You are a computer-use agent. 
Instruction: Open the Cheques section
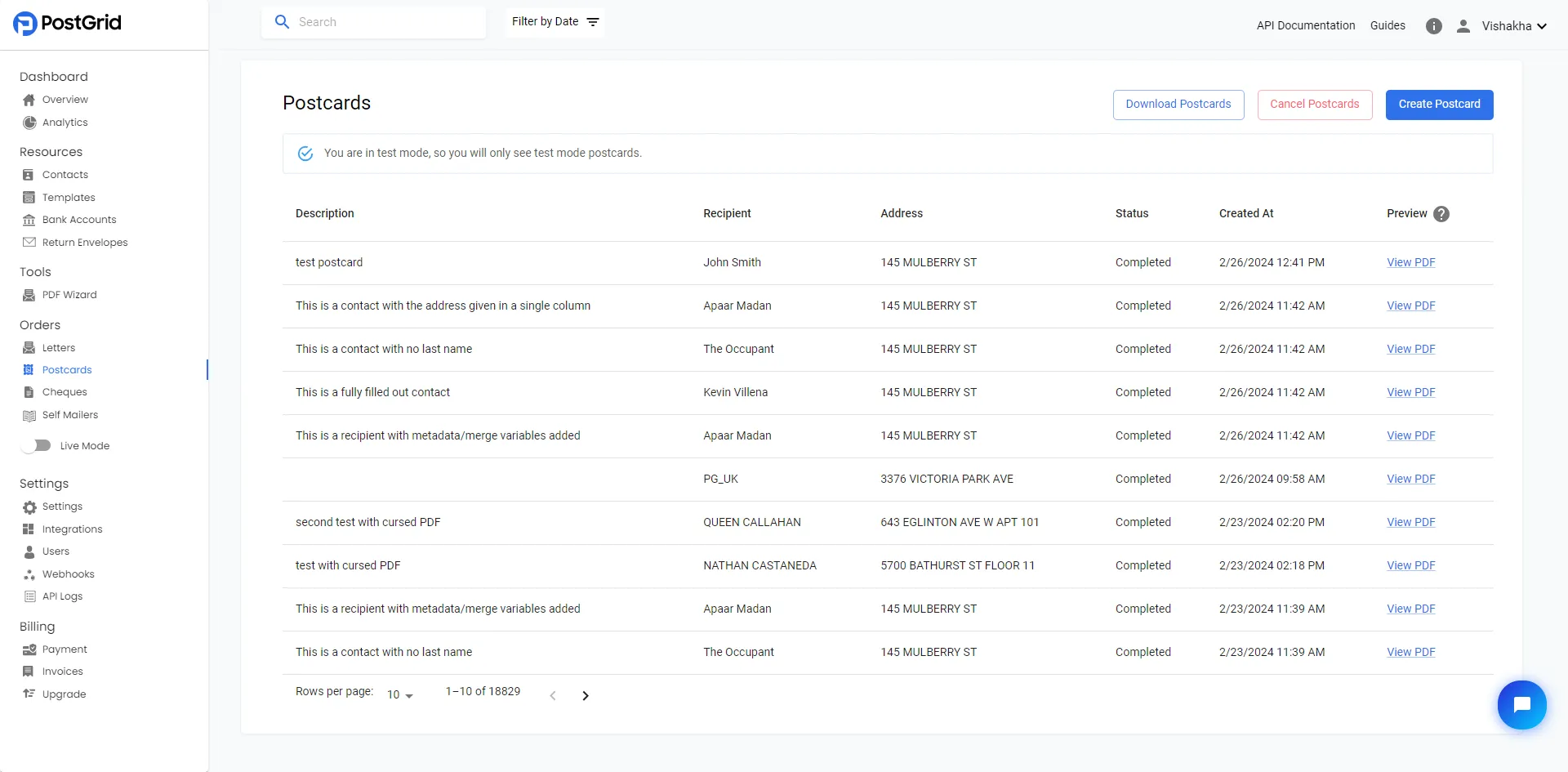click(x=29, y=392)
